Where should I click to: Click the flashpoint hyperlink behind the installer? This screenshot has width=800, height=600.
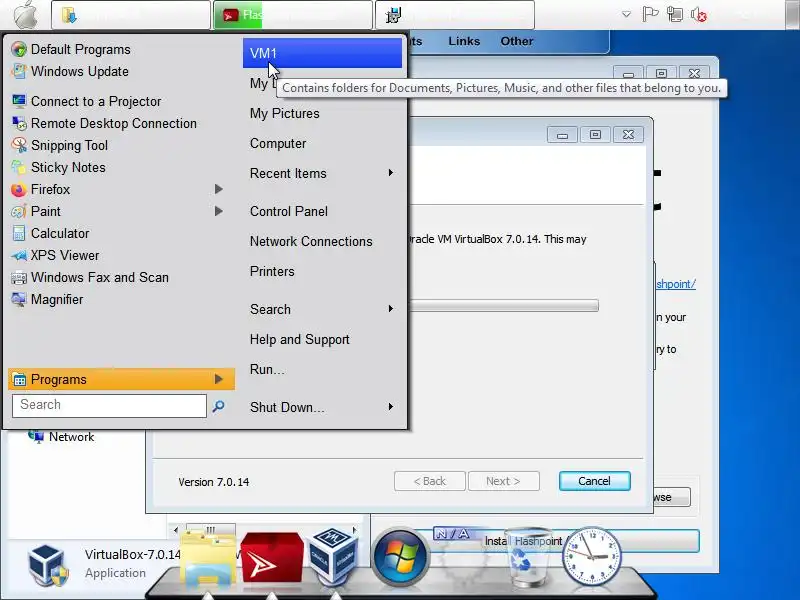(x=676, y=284)
